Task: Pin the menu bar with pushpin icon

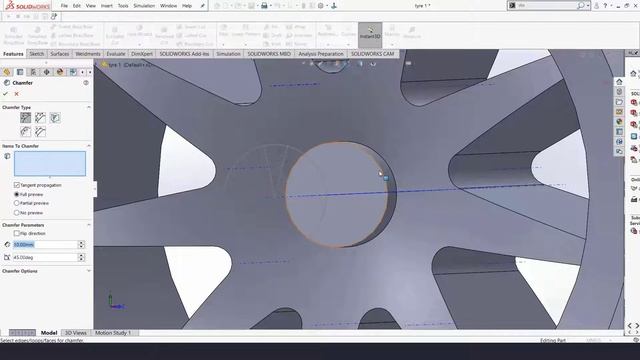Action: (202, 6)
